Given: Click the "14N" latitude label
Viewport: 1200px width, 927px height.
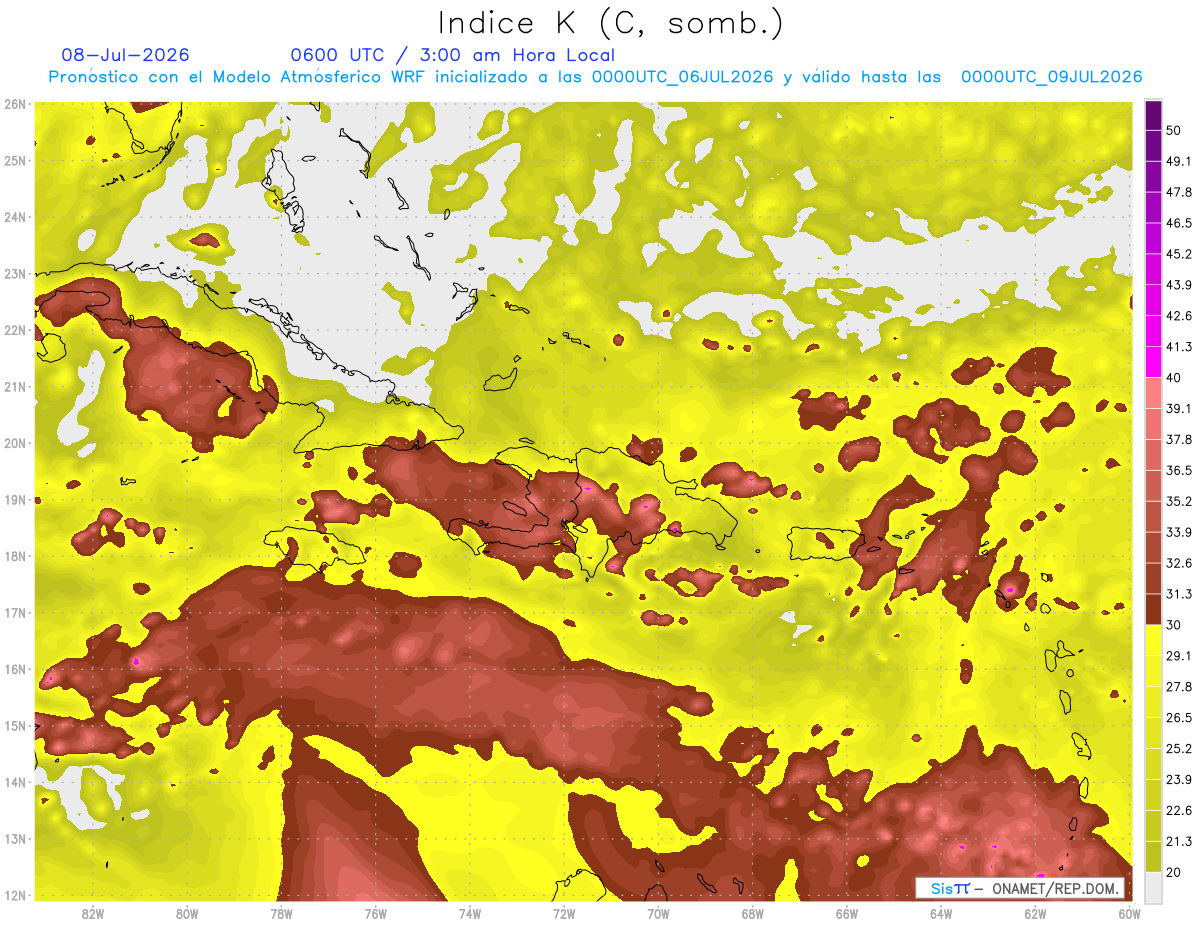Looking at the screenshot, I should coord(14,782).
